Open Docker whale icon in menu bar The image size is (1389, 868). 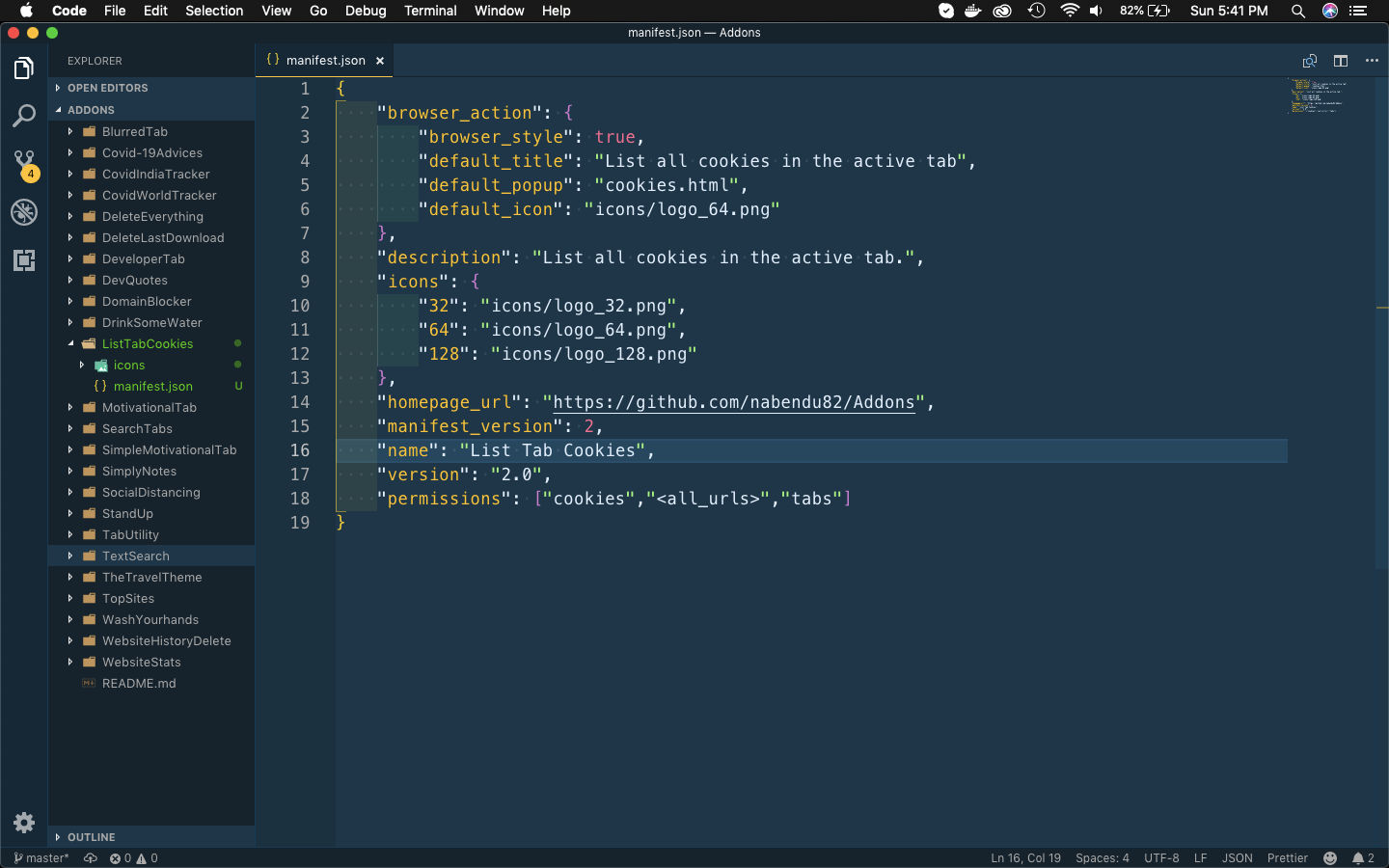pos(973,11)
